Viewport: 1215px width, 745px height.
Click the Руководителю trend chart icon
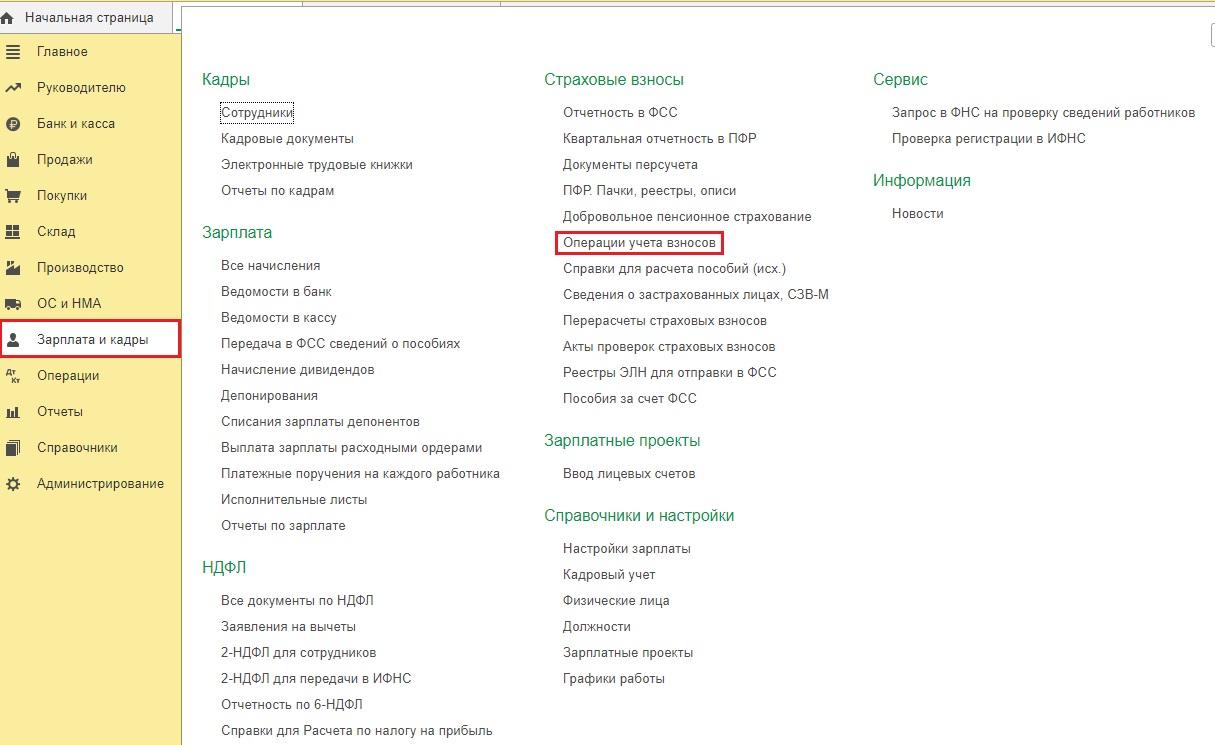coord(13,88)
